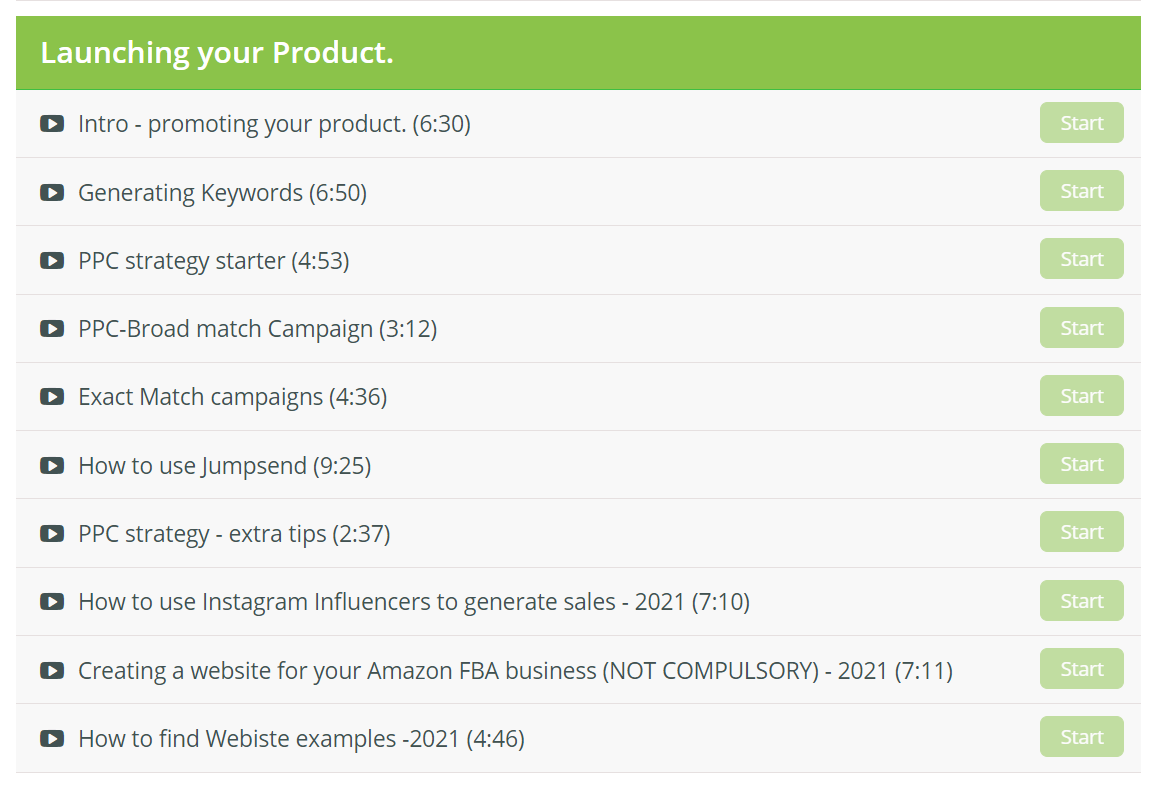The image size is (1151, 785).
Task: Click video icon beside How to find Webiste examples
Action: click(x=51, y=738)
